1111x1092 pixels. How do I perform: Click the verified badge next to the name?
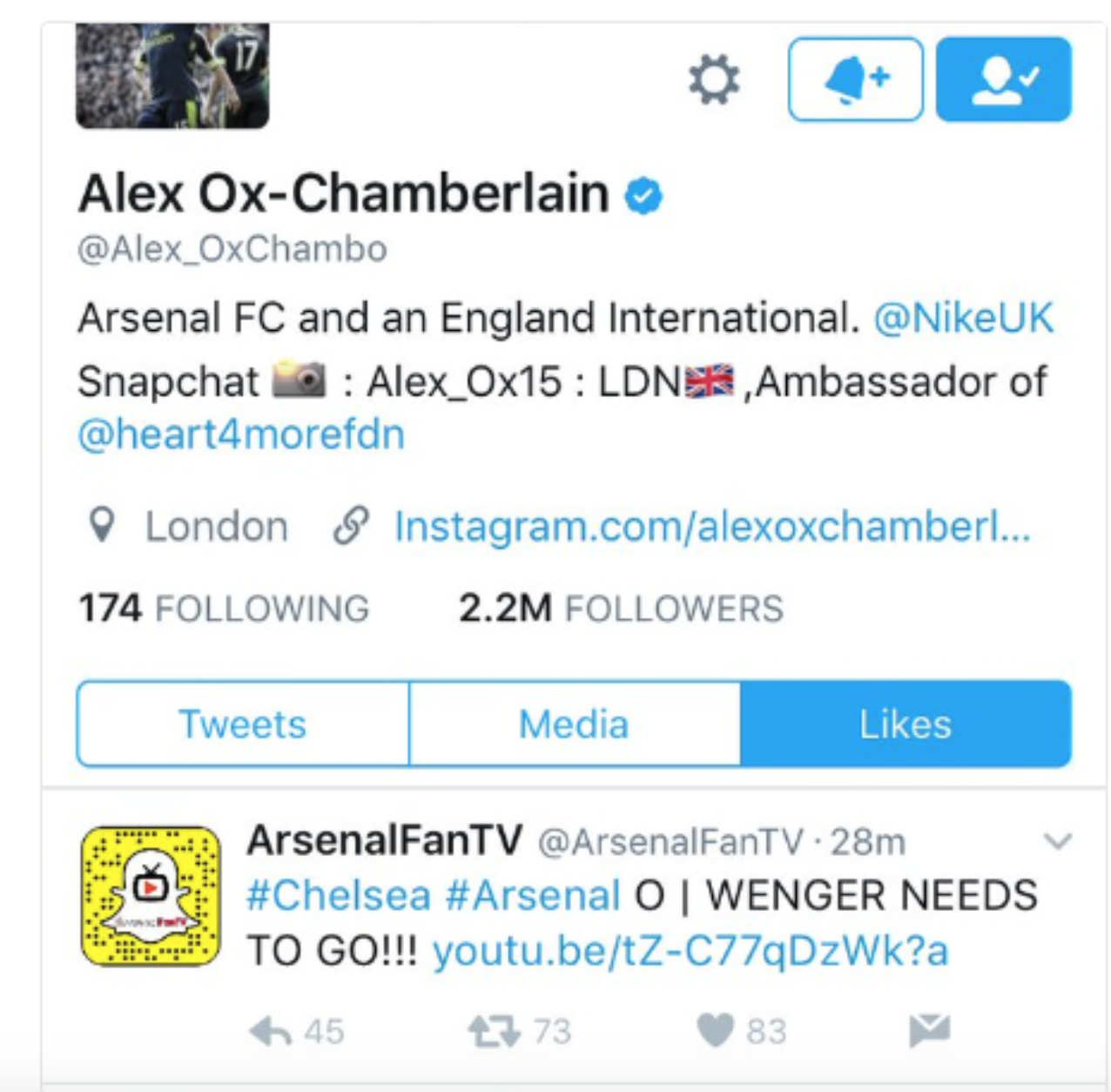[x=643, y=194]
